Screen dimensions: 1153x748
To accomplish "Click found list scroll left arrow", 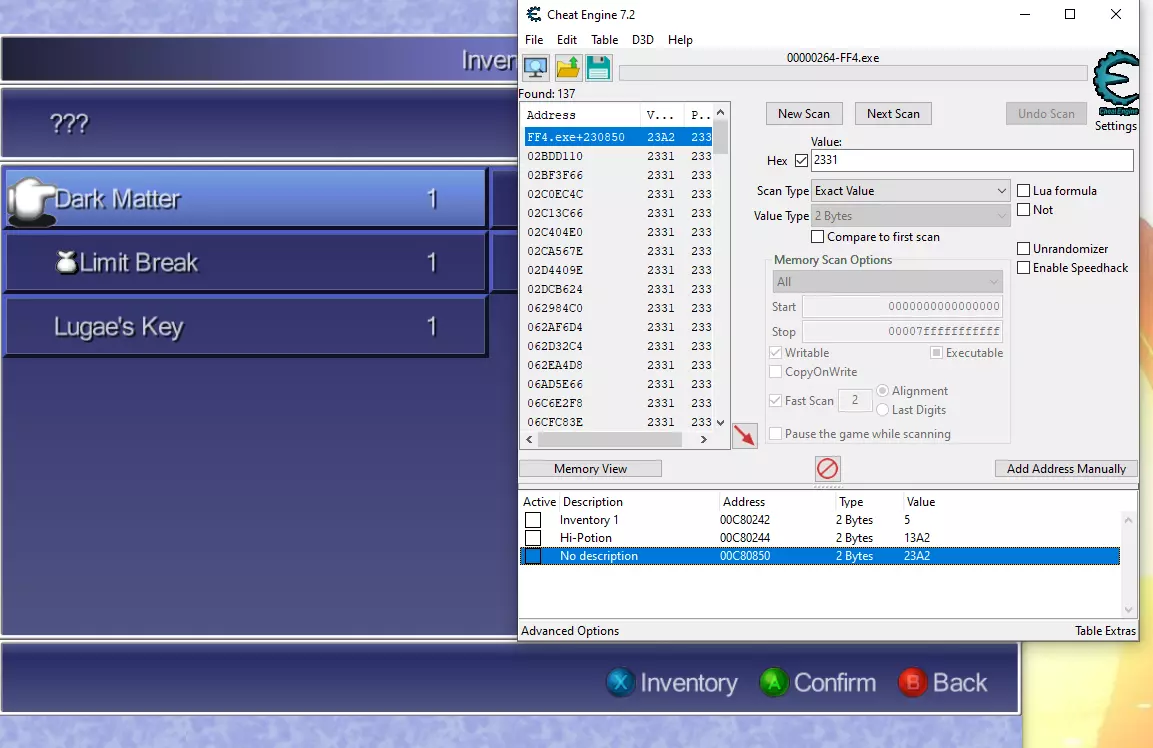I will point(529,439).
